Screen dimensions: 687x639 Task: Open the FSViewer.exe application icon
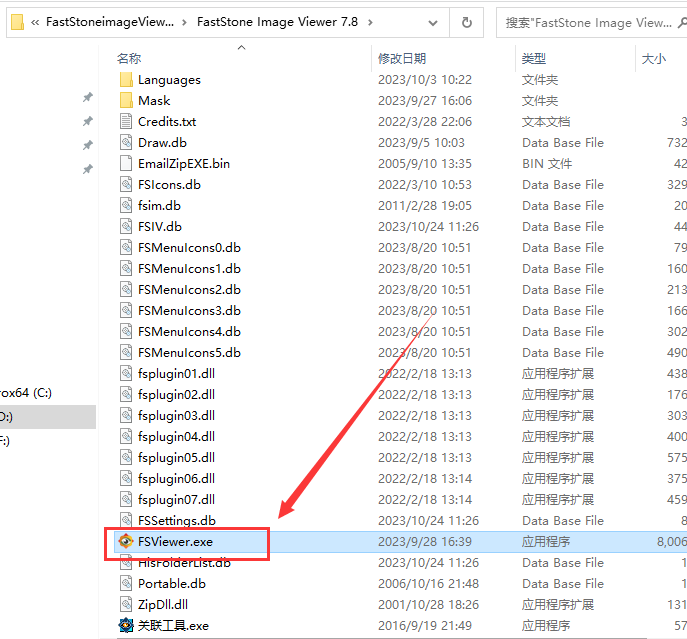126,541
